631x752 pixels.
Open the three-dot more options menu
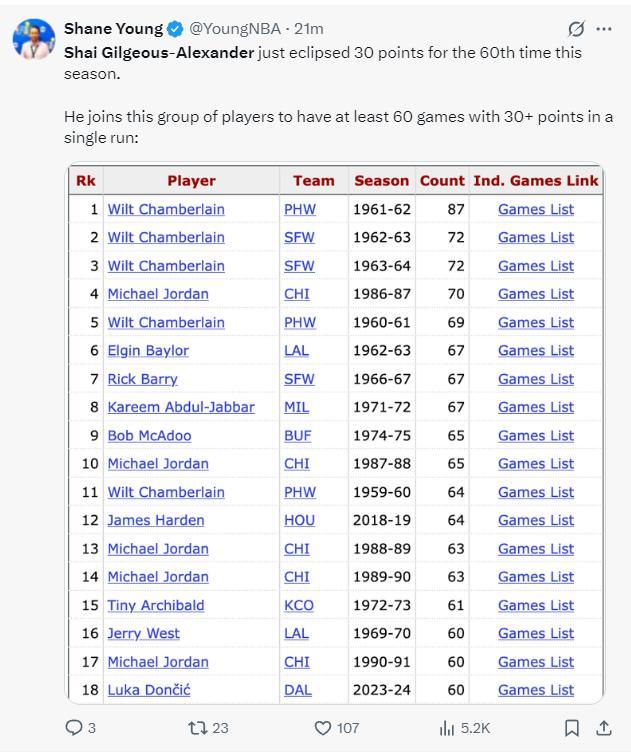point(603,29)
